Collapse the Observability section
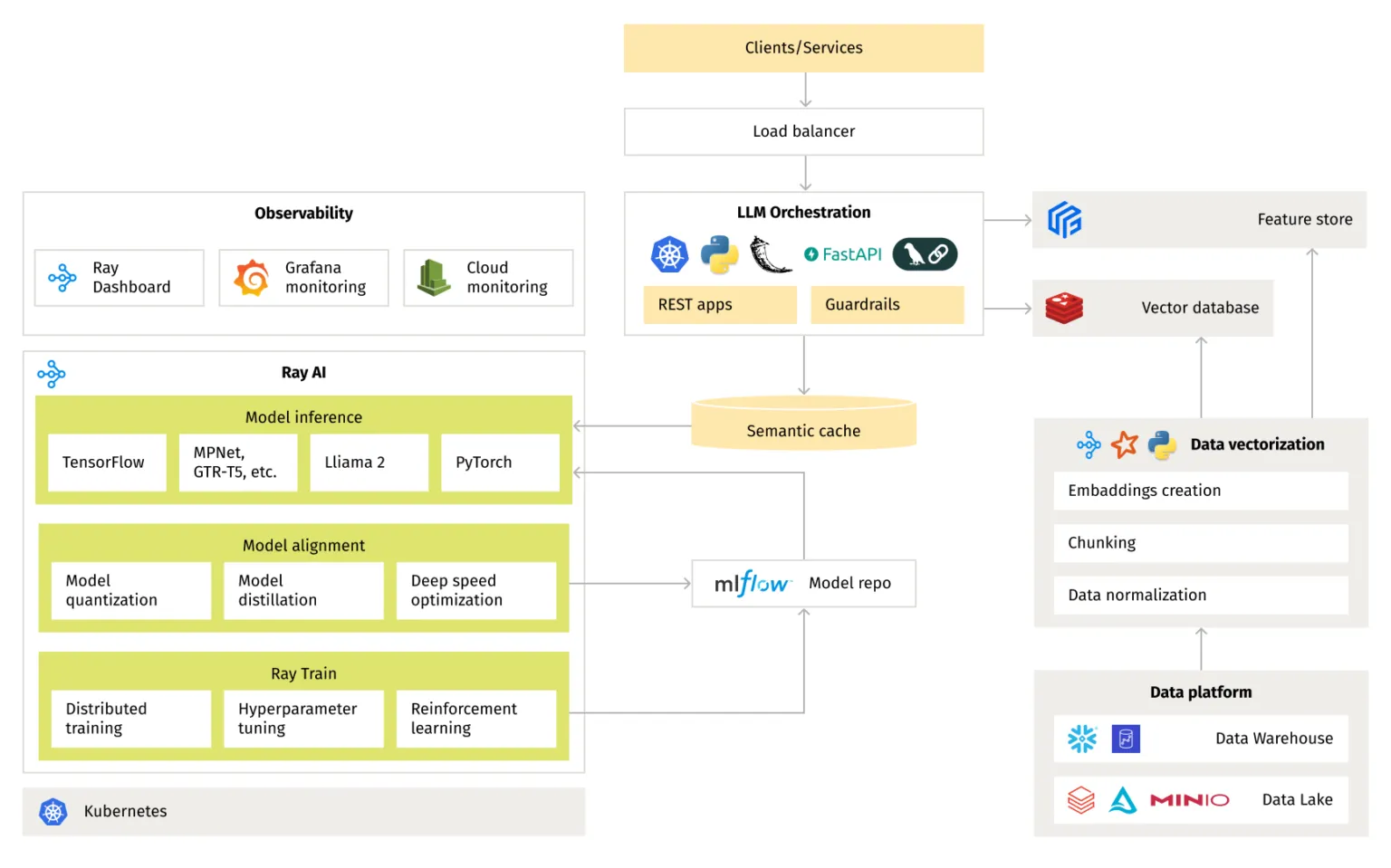Image resolution: width=1391 pixels, height=868 pixels. point(303,213)
